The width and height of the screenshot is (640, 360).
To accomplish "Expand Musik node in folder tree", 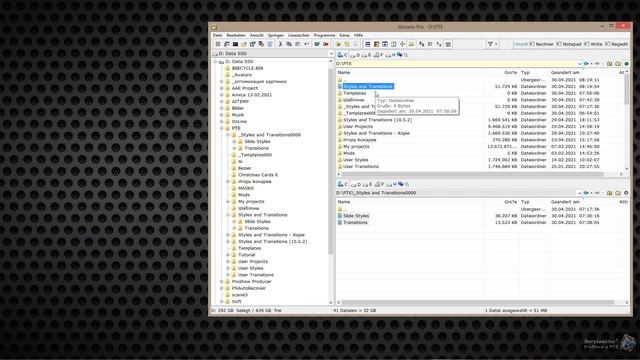I will (x=222, y=115).
